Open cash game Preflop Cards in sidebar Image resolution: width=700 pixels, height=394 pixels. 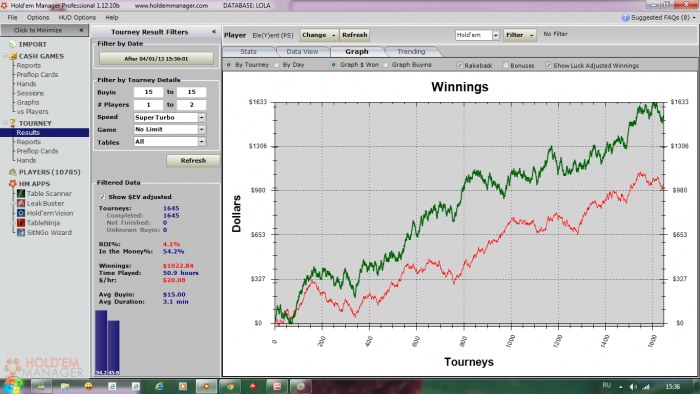pos(37,75)
